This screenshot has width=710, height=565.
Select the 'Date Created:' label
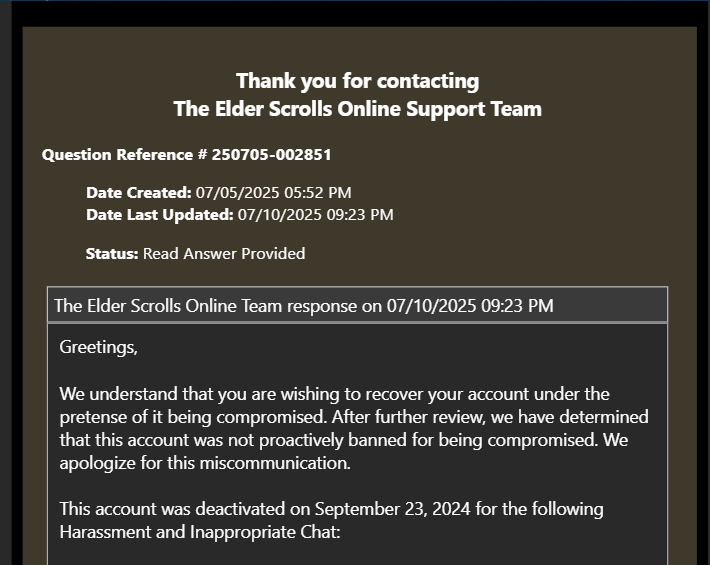[x=139, y=193]
